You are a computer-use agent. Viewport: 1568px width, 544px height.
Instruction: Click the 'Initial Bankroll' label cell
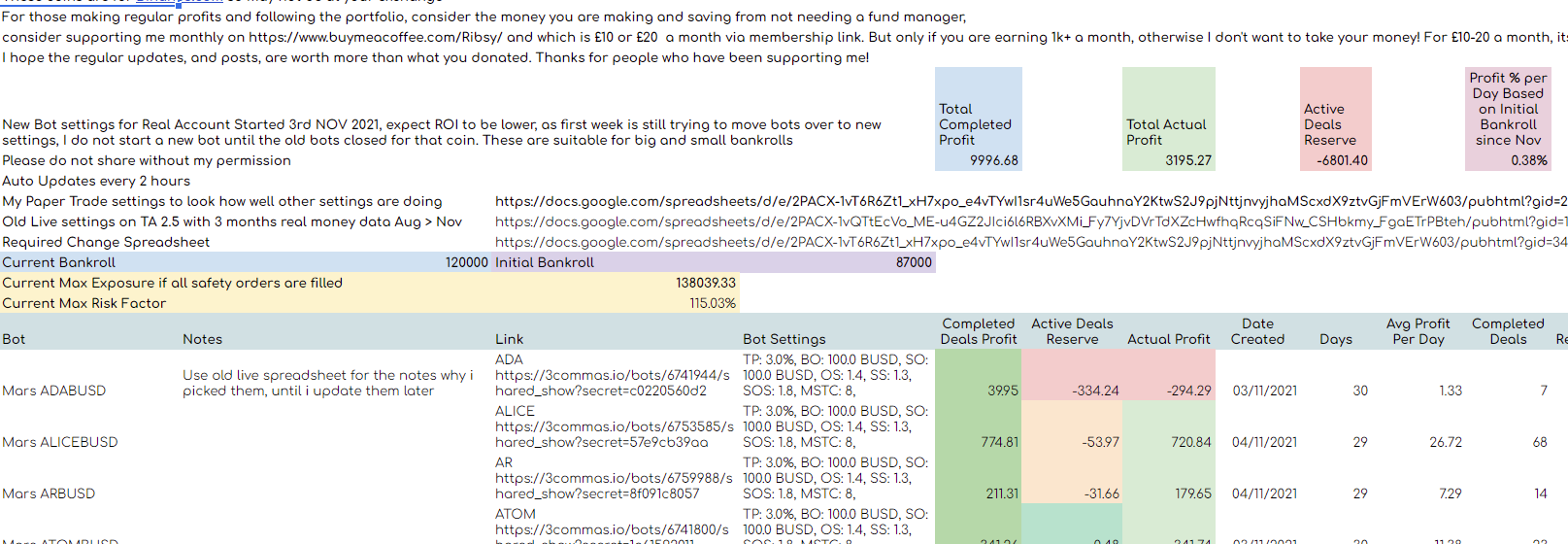point(545,262)
